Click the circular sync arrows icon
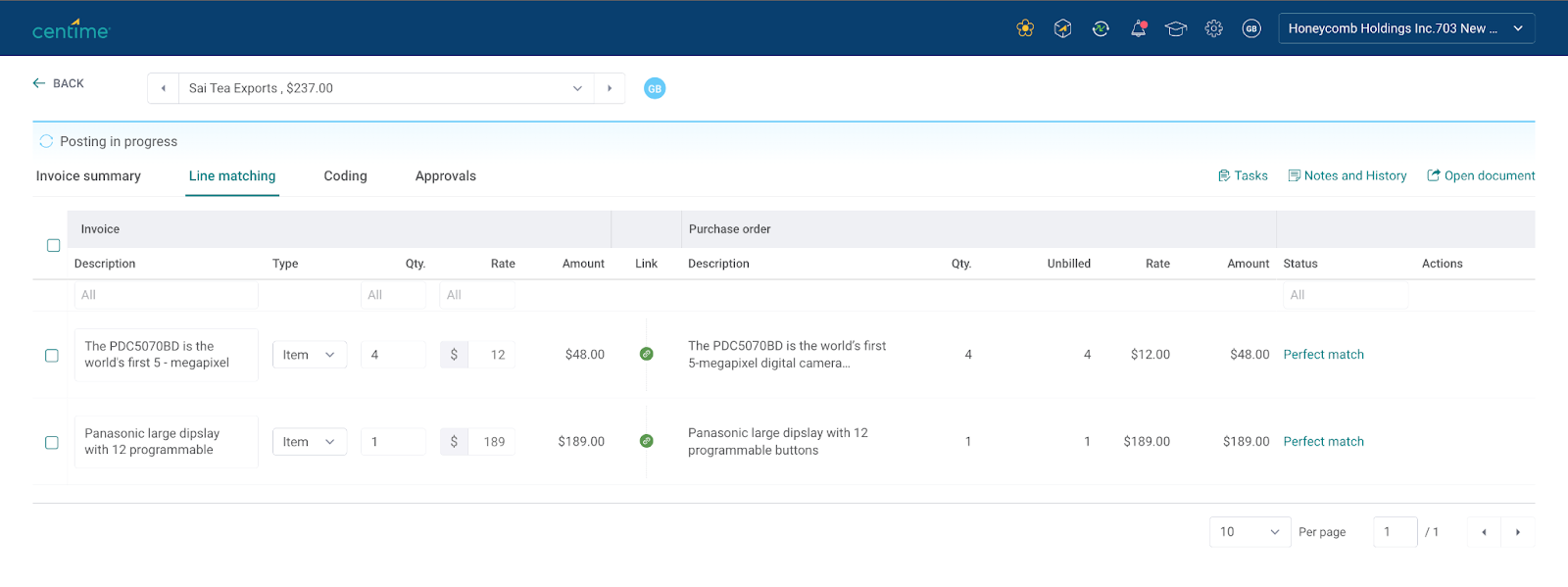Image resolution: width=1568 pixels, height=587 pixels. click(1101, 28)
